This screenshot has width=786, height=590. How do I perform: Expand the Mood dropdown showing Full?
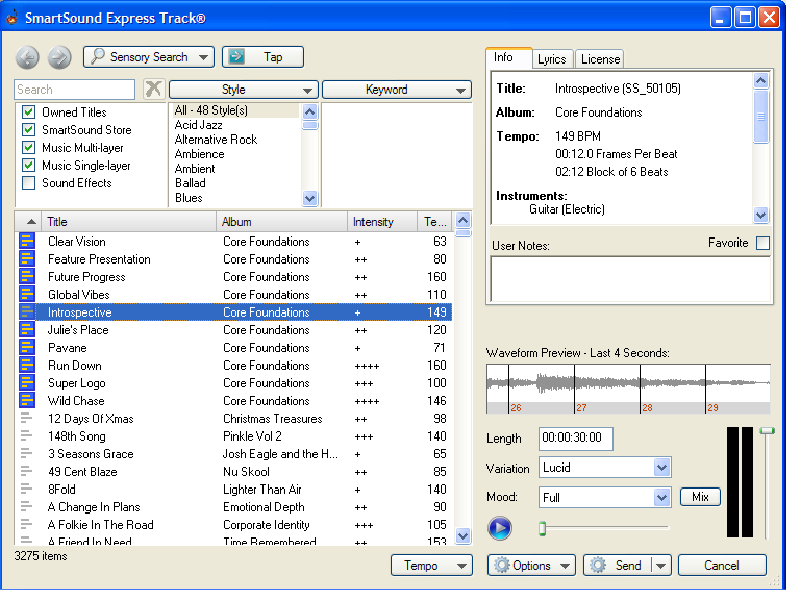[605, 497]
